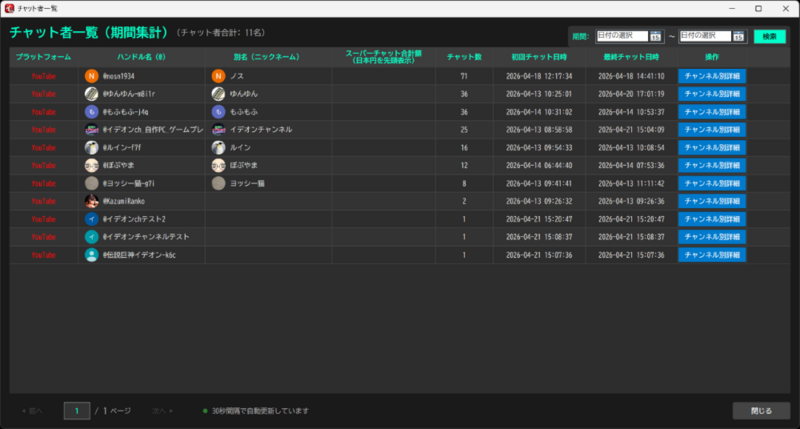Open the end date calendar picker icon

pos(738,36)
